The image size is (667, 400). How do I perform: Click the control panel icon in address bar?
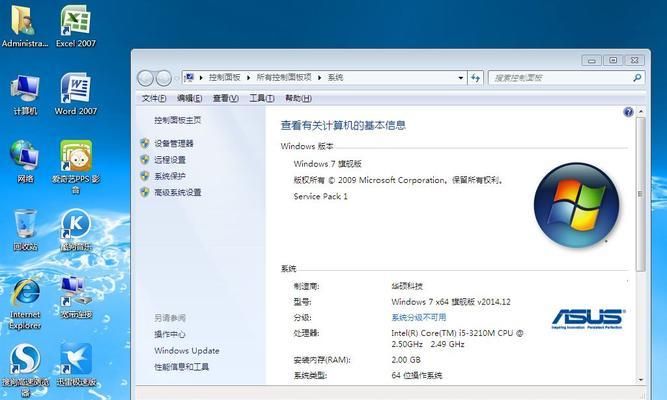[x=189, y=77]
